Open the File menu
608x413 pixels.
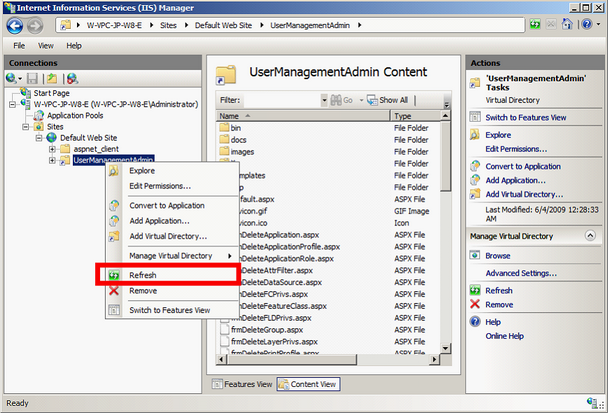point(19,46)
